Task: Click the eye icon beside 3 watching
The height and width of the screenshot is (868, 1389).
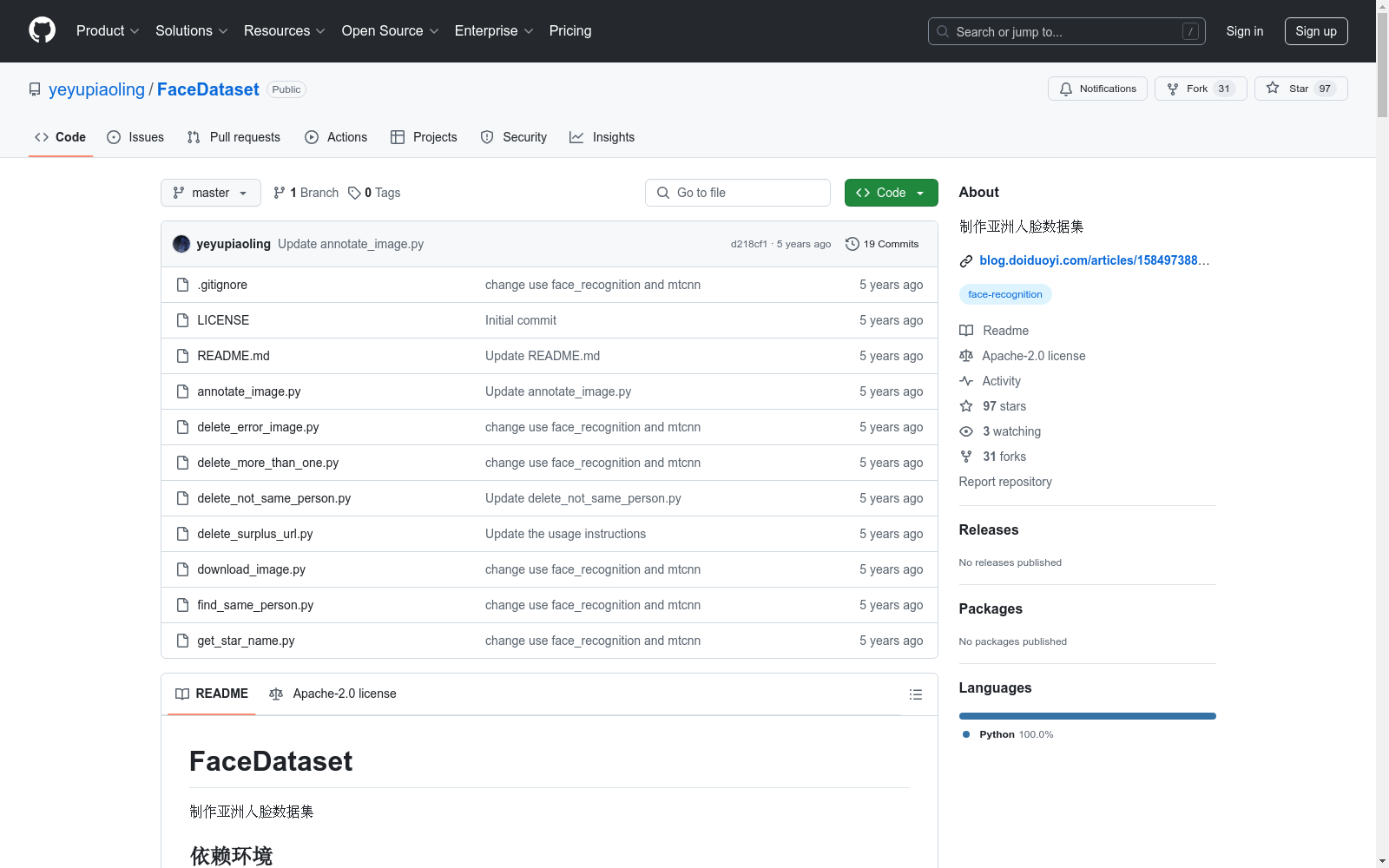Action: pyautogui.click(x=966, y=431)
